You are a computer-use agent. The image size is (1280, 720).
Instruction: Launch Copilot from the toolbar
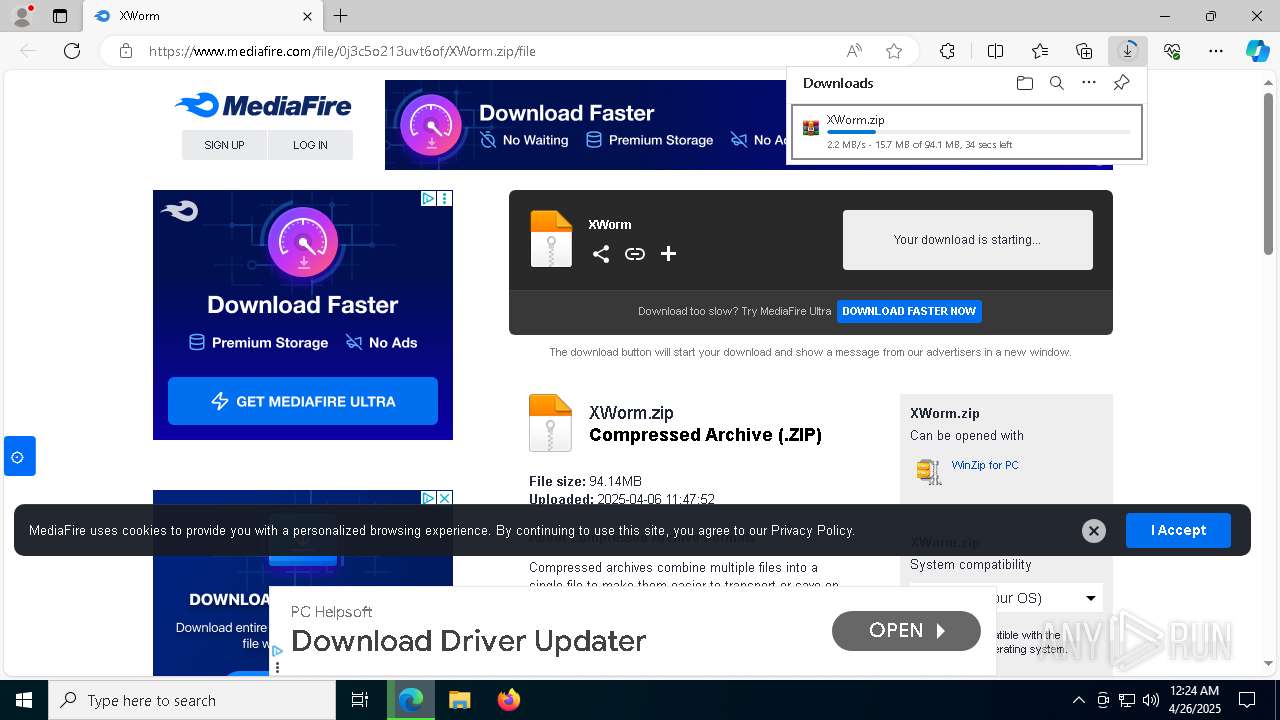pos(1257,51)
